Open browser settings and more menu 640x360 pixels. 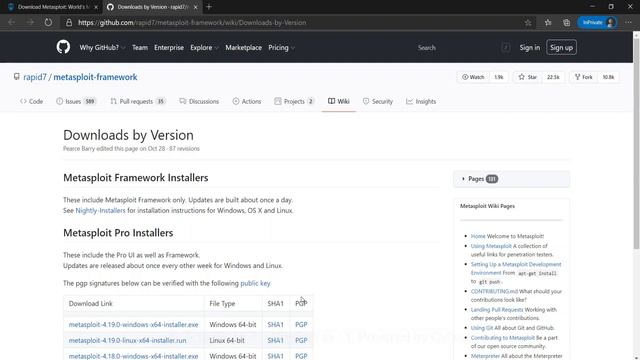[628, 22]
